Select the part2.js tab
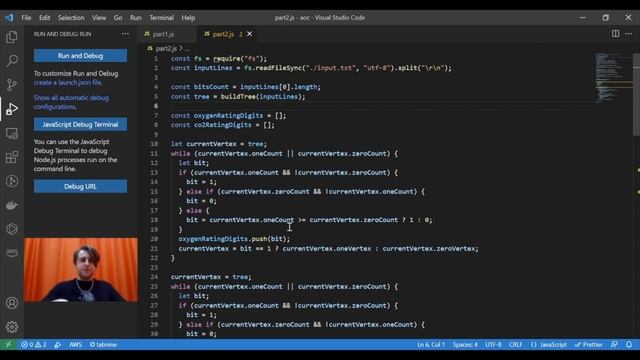Image resolution: width=640 pixels, height=360 pixels. (223, 34)
